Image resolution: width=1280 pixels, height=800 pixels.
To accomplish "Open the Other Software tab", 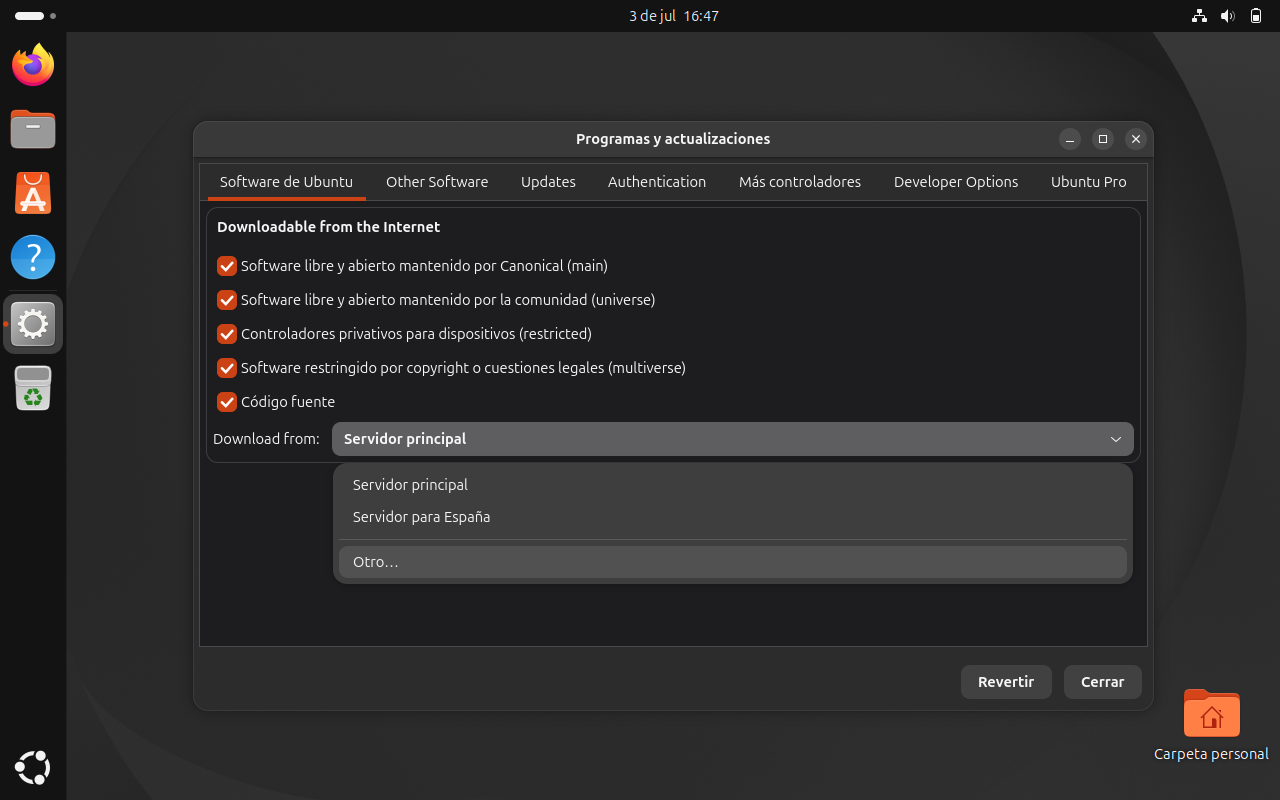I will (x=437, y=182).
